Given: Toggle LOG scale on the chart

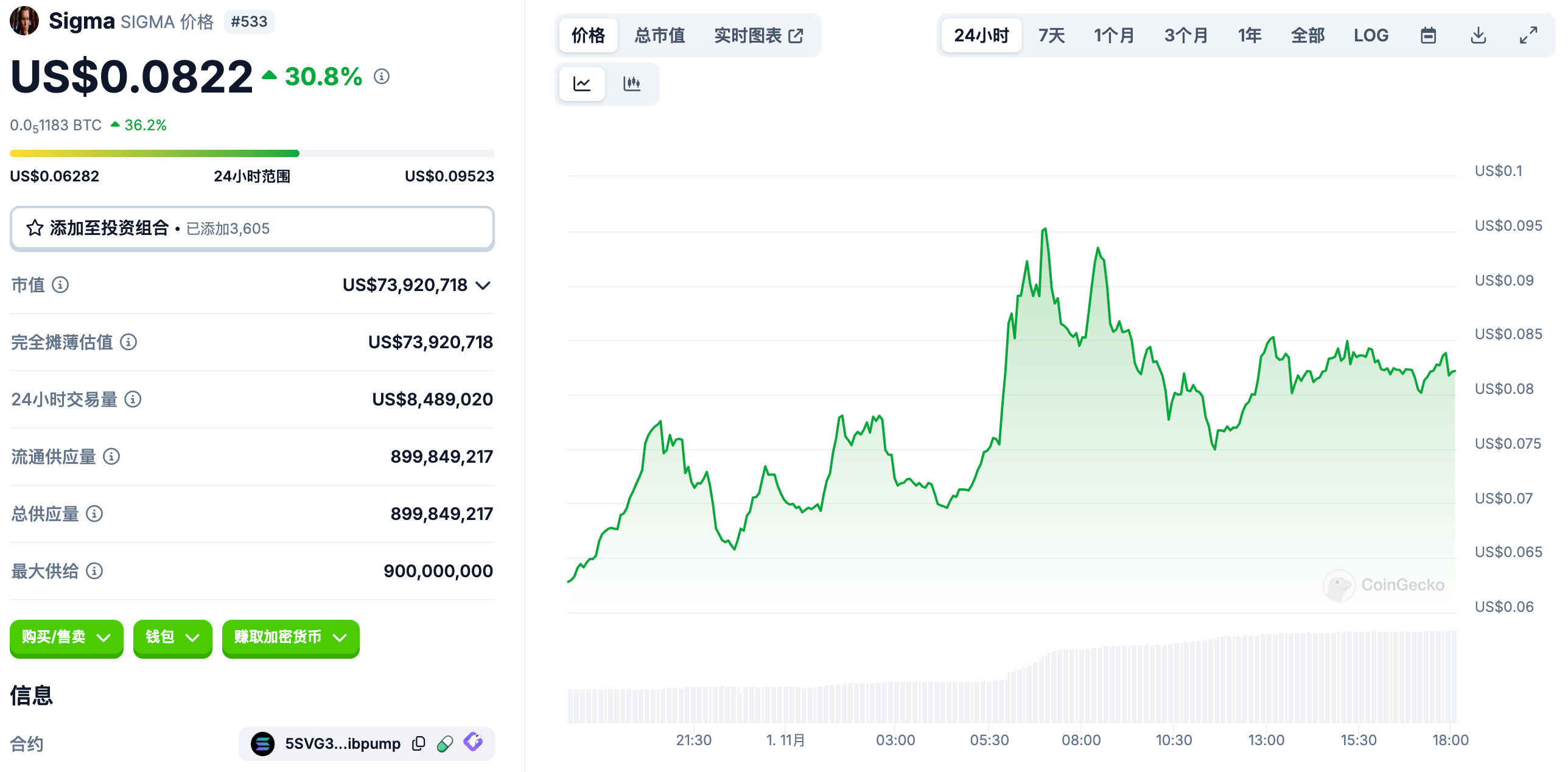Looking at the screenshot, I should 1371,35.
